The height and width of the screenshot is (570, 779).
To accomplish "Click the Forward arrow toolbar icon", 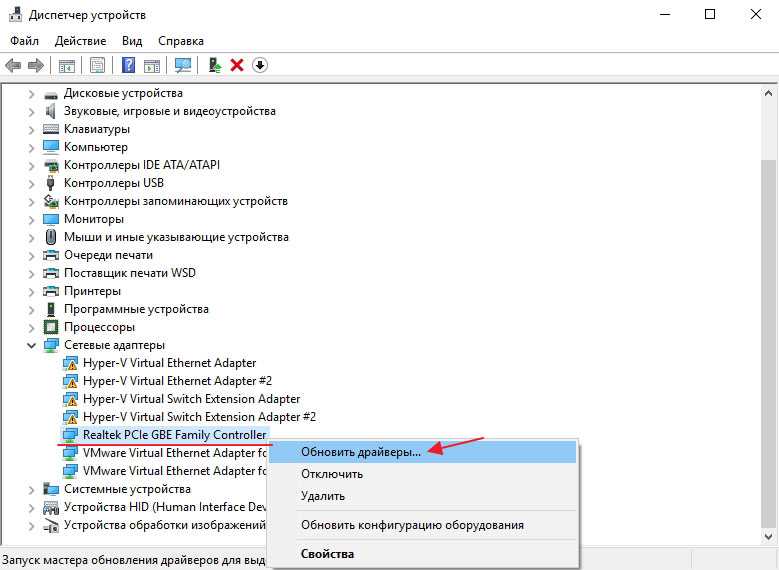I will point(36,65).
